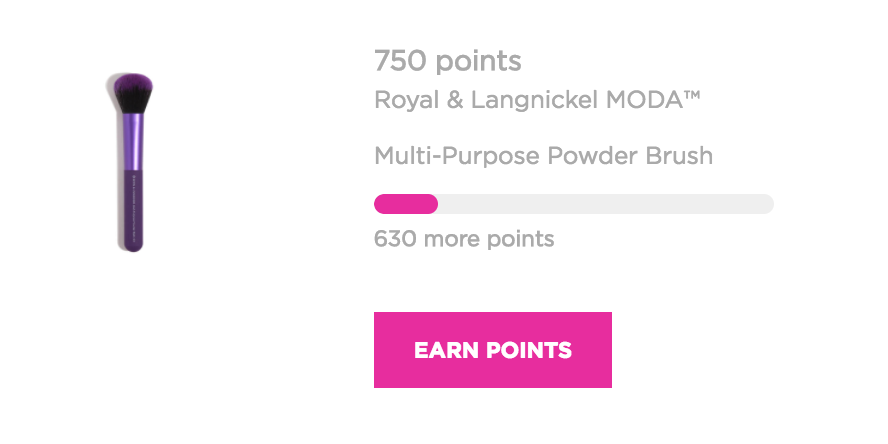Click the rounded right end of progress bar
The height and width of the screenshot is (444, 888).
pos(767,204)
